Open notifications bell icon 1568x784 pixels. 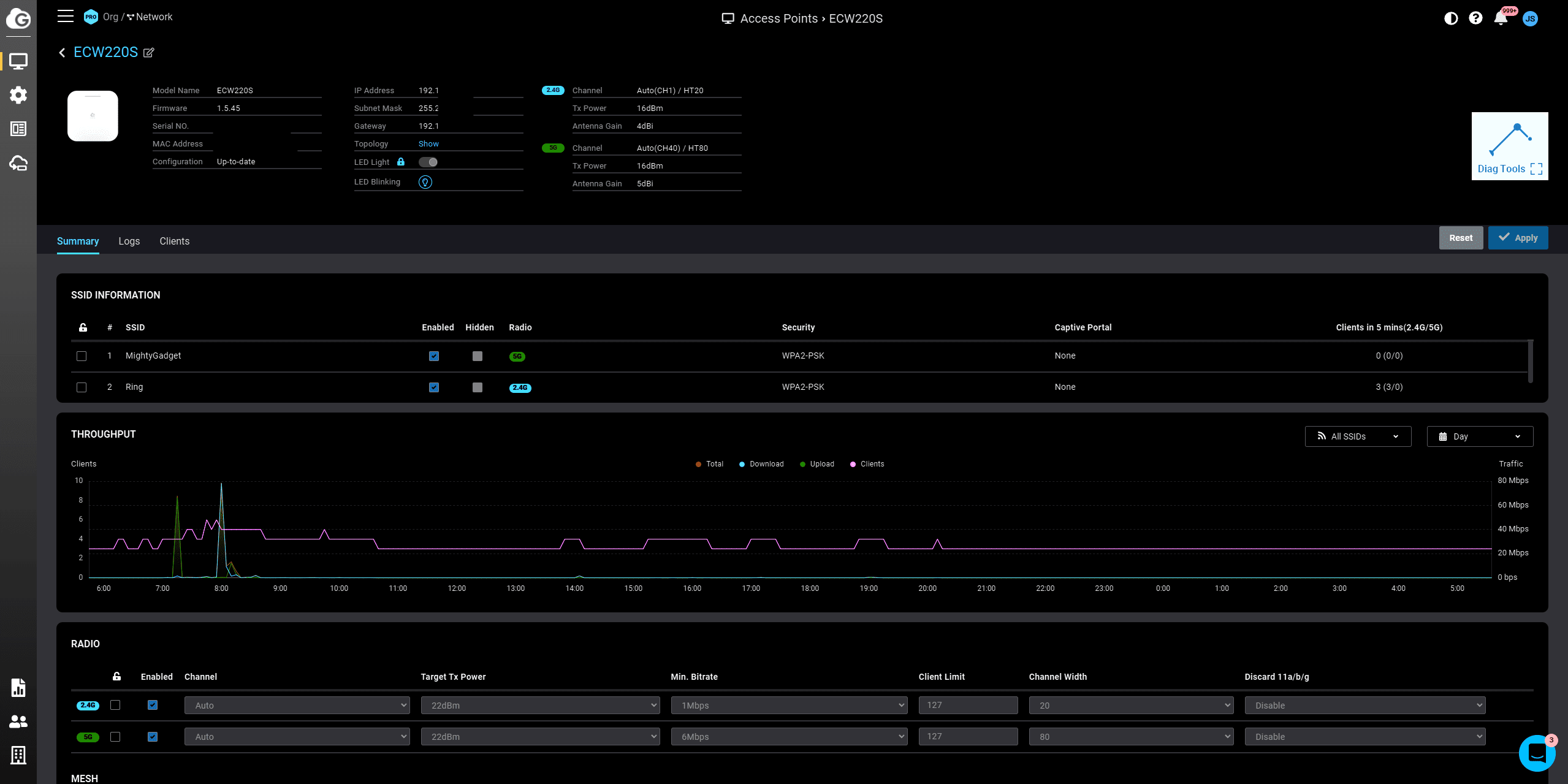point(1501,18)
